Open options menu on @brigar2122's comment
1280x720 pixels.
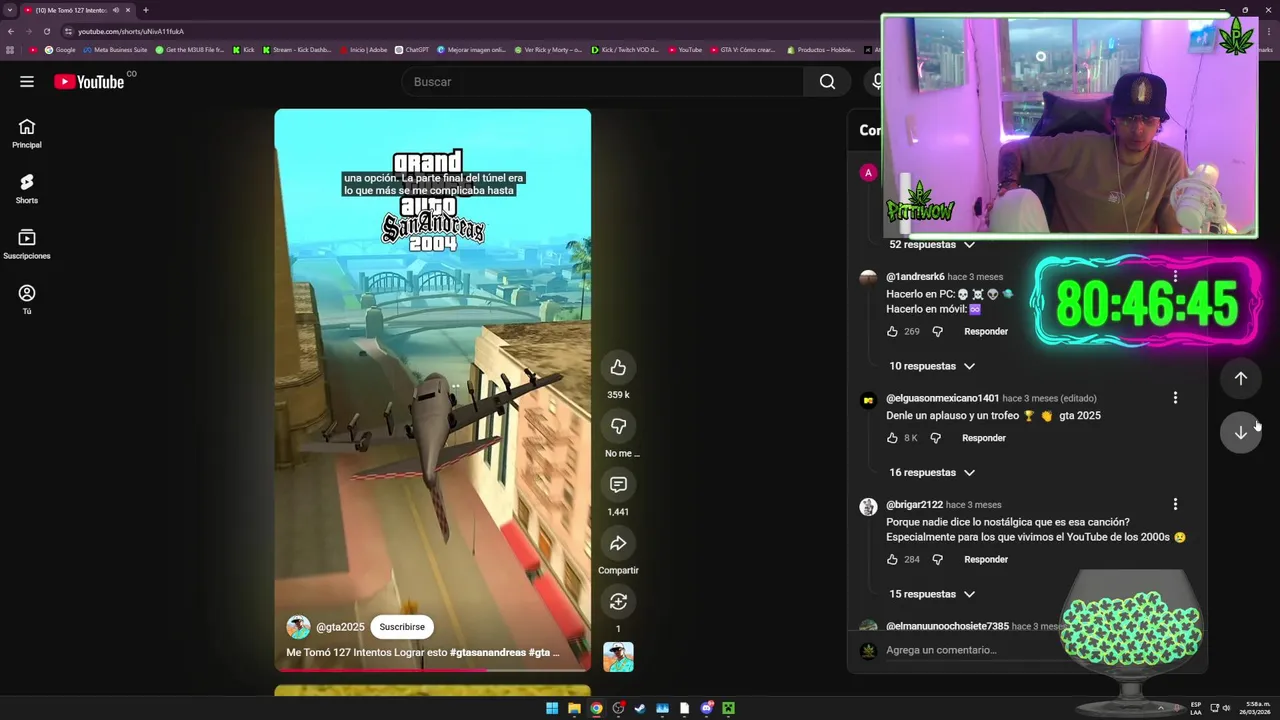click(1175, 505)
